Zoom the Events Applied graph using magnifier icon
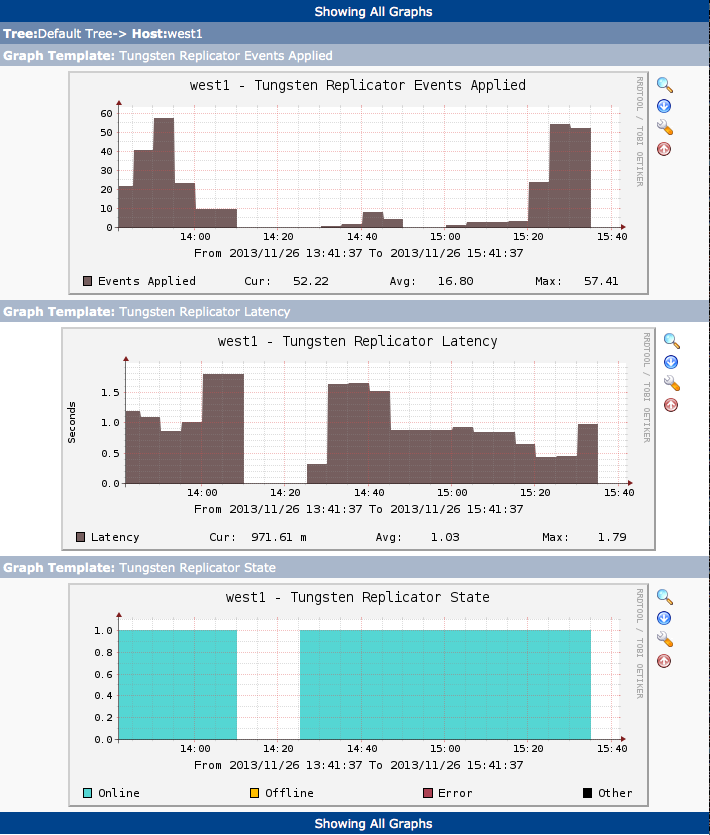 coord(664,84)
